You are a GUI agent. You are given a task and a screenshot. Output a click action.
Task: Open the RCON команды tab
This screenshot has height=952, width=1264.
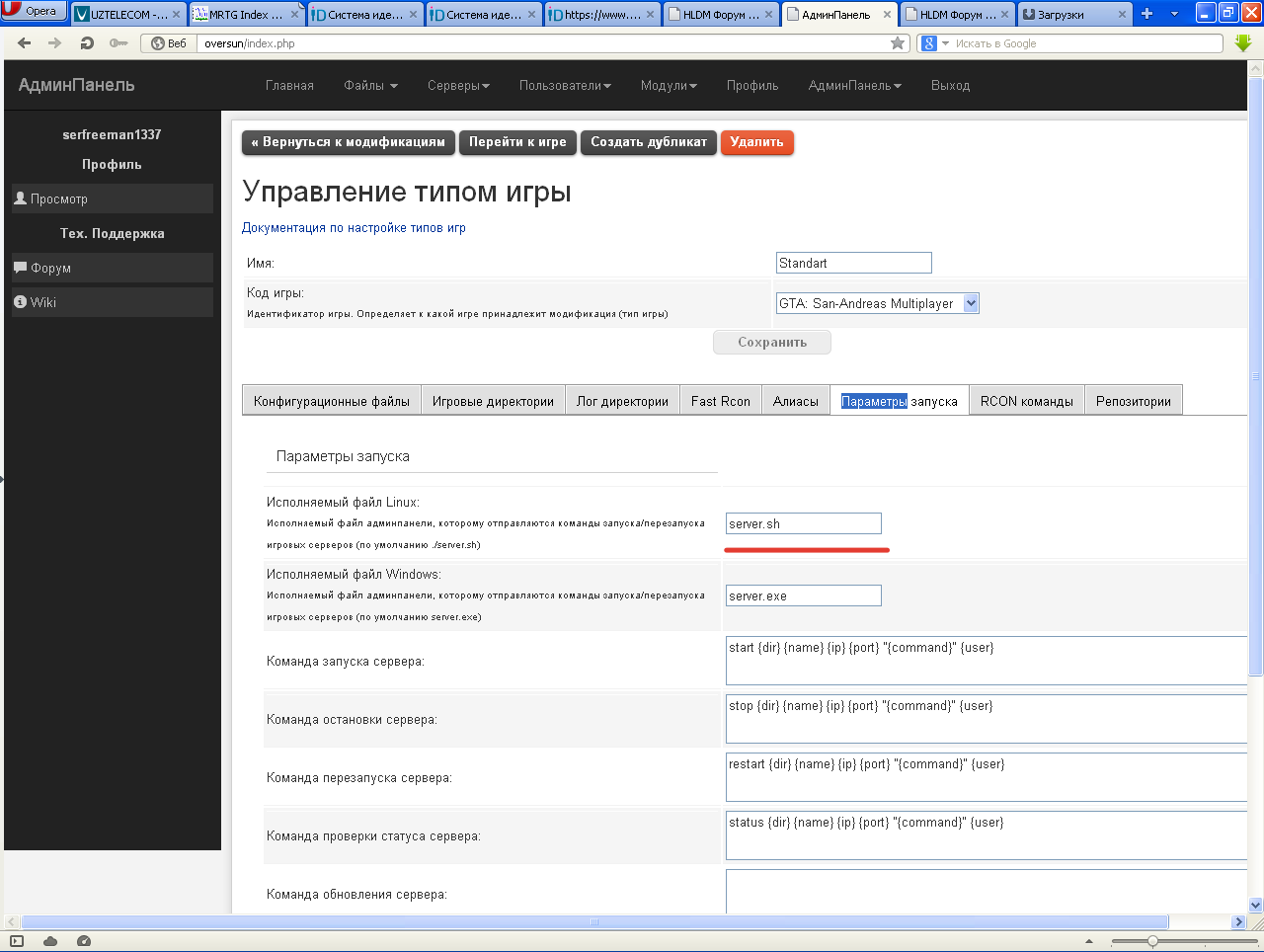tap(1026, 401)
